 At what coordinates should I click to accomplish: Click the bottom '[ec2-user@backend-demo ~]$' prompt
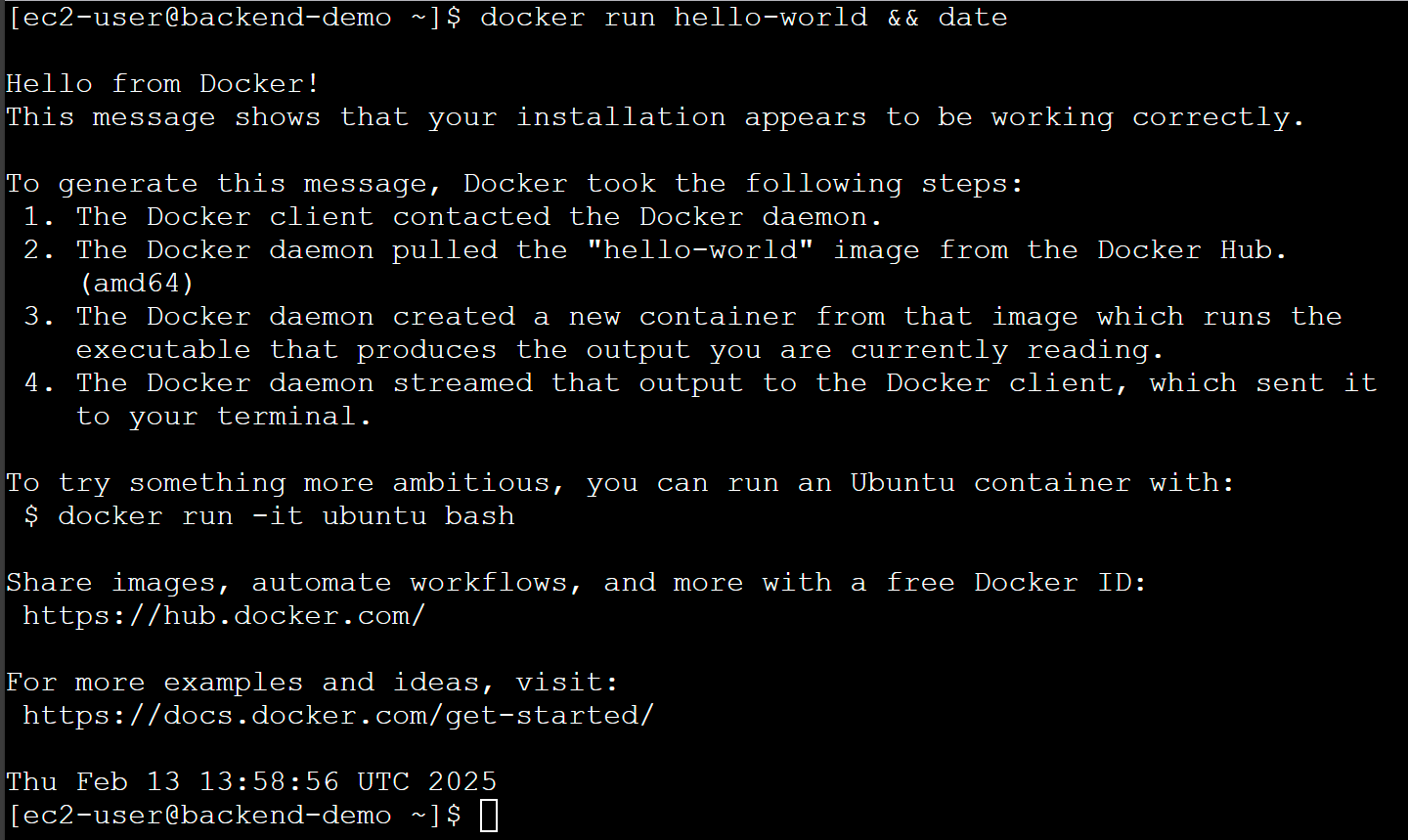coord(234,816)
